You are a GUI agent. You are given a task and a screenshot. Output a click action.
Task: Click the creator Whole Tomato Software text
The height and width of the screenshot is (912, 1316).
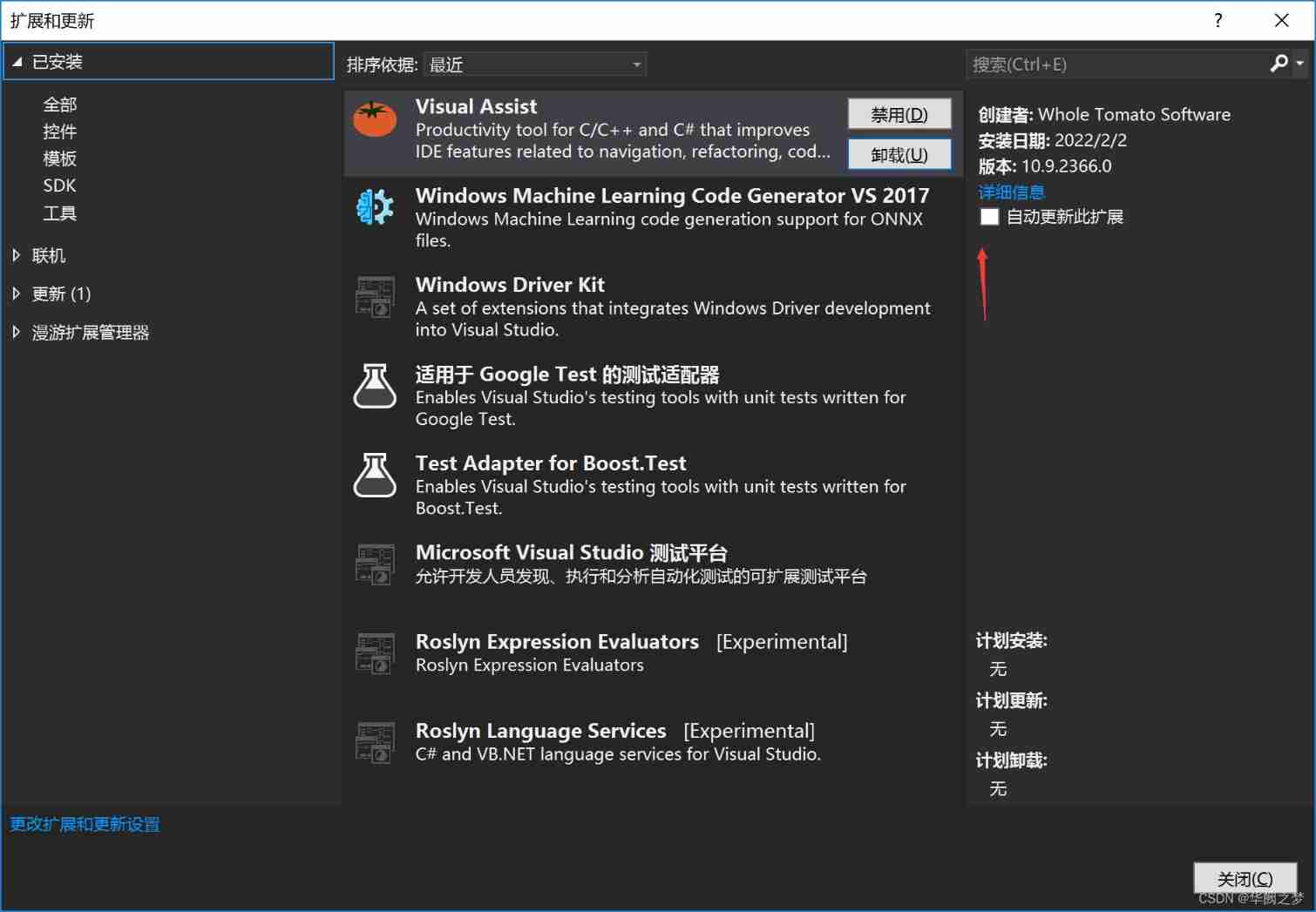pyautogui.click(x=1134, y=114)
